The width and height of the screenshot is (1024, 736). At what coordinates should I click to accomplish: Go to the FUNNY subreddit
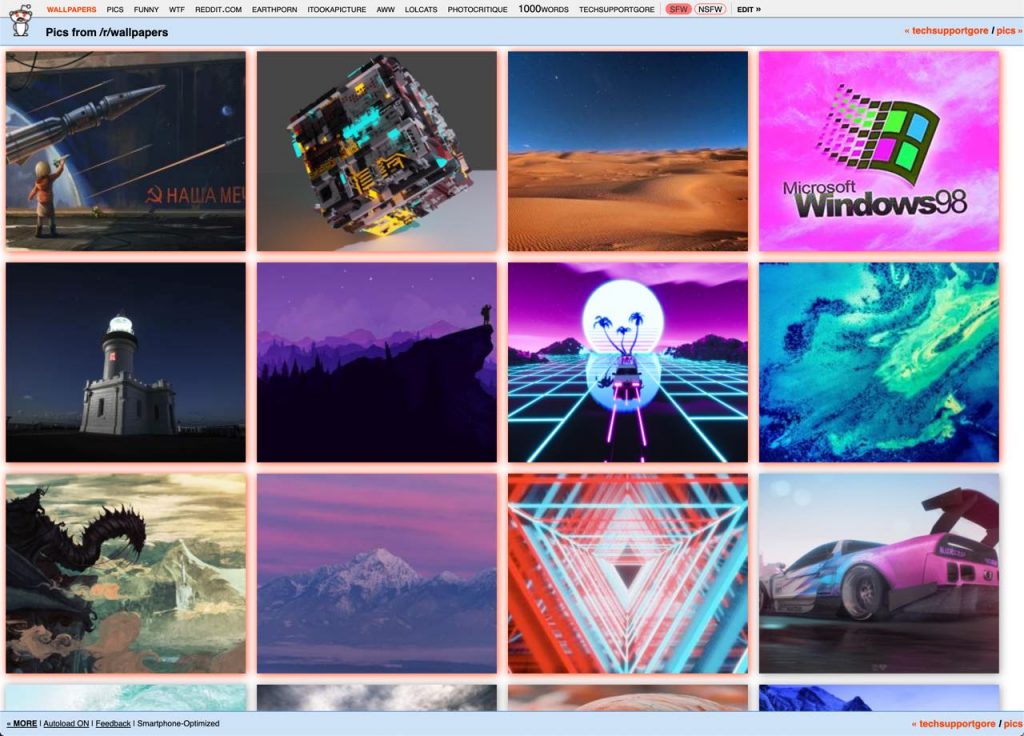click(x=146, y=10)
